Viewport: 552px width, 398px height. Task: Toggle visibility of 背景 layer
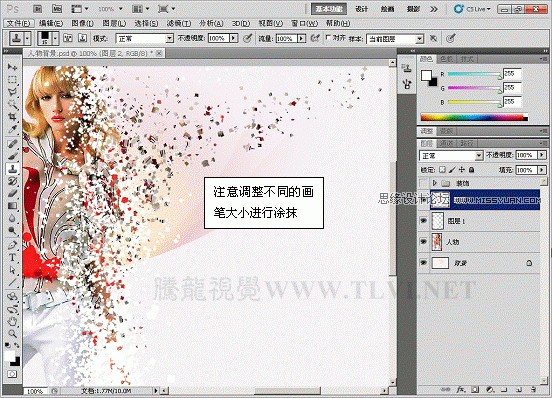(424, 263)
